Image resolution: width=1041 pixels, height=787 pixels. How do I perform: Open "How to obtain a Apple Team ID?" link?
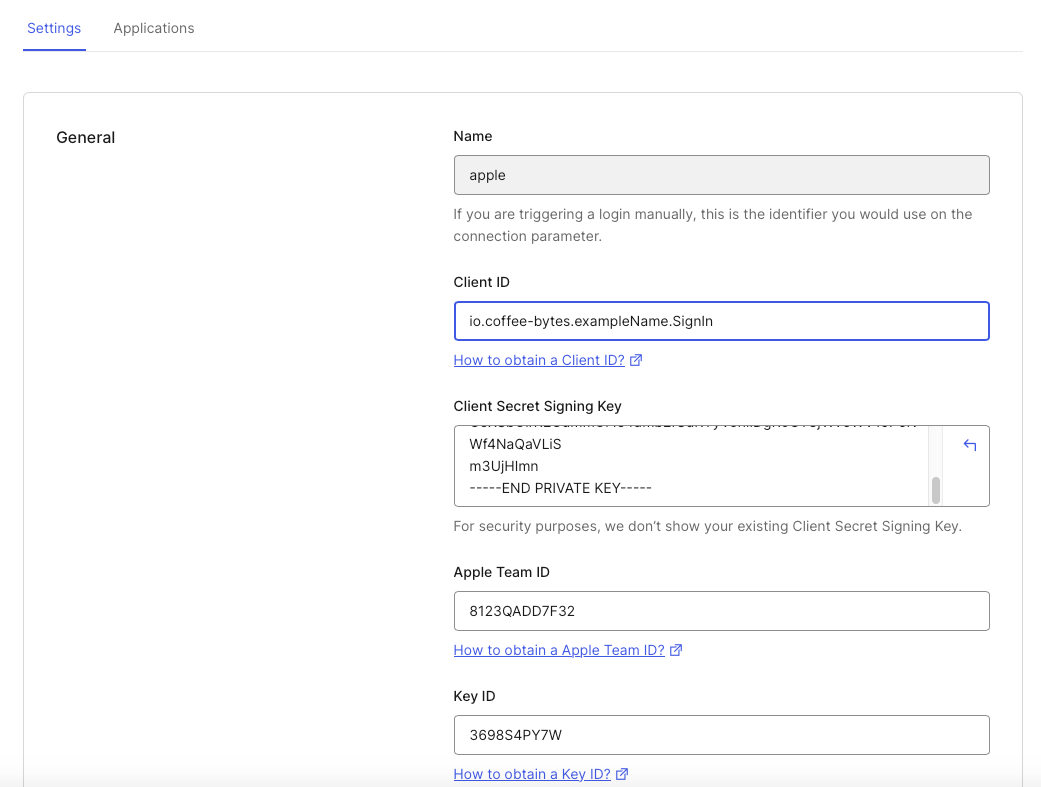pyautogui.click(x=559, y=650)
